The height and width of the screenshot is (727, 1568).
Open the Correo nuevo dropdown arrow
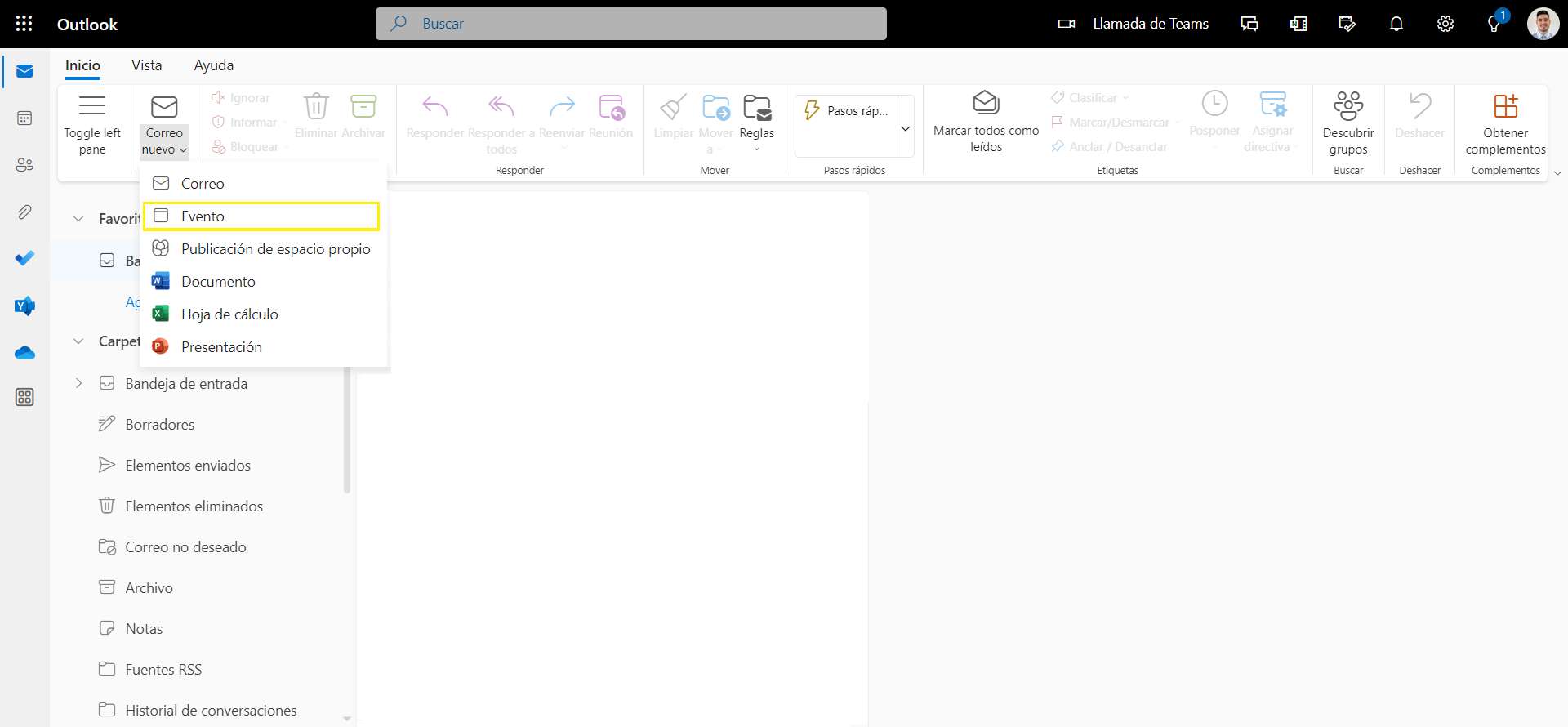tap(183, 150)
